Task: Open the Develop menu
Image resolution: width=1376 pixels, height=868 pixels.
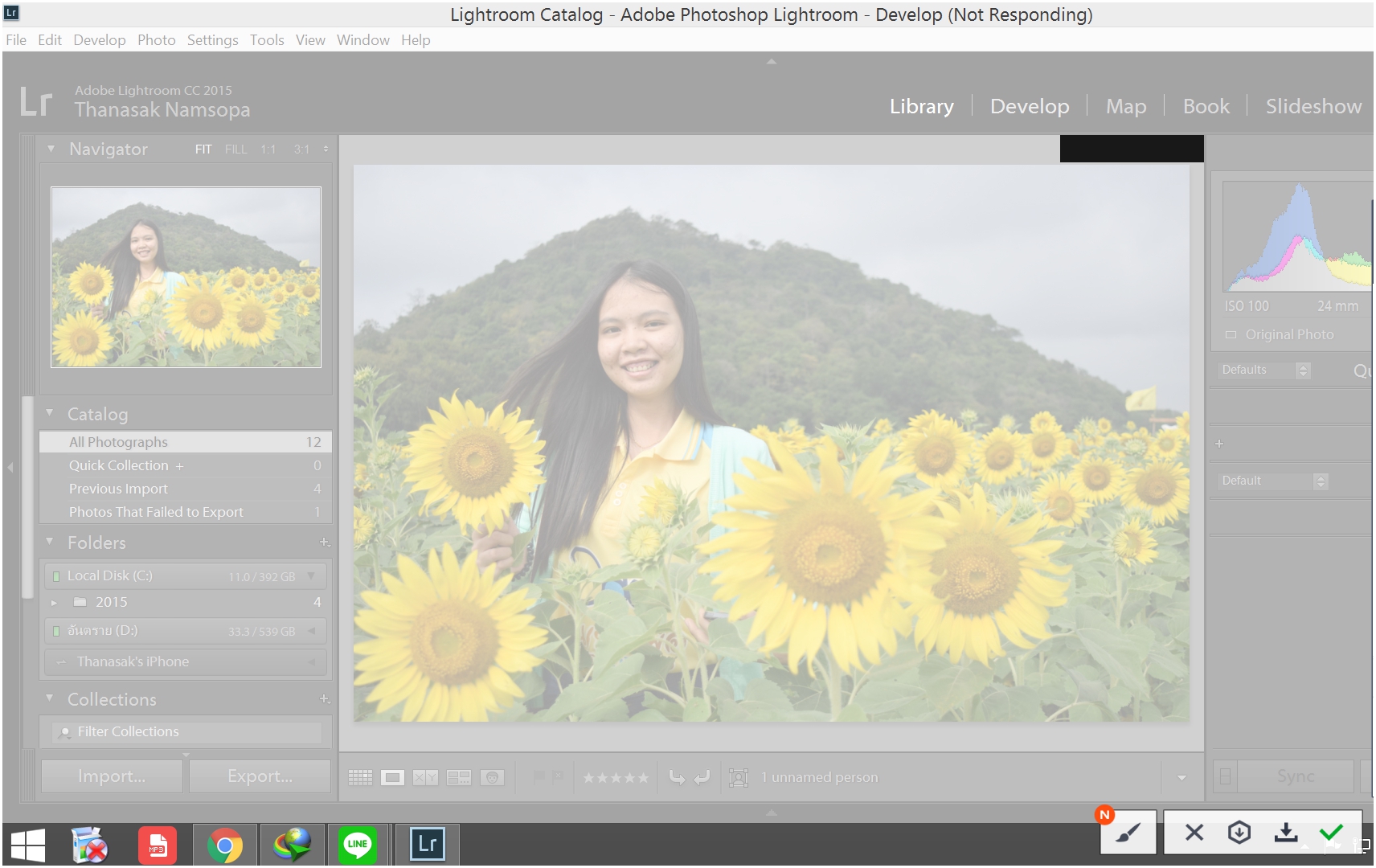Action: tap(100, 40)
